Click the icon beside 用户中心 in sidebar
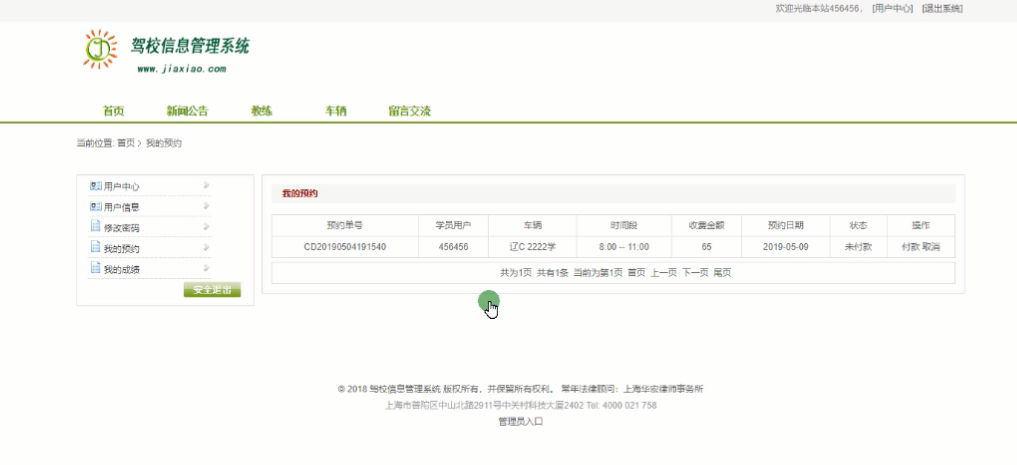Image resolution: width=1017 pixels, height=465 pixels. point(96,186)
